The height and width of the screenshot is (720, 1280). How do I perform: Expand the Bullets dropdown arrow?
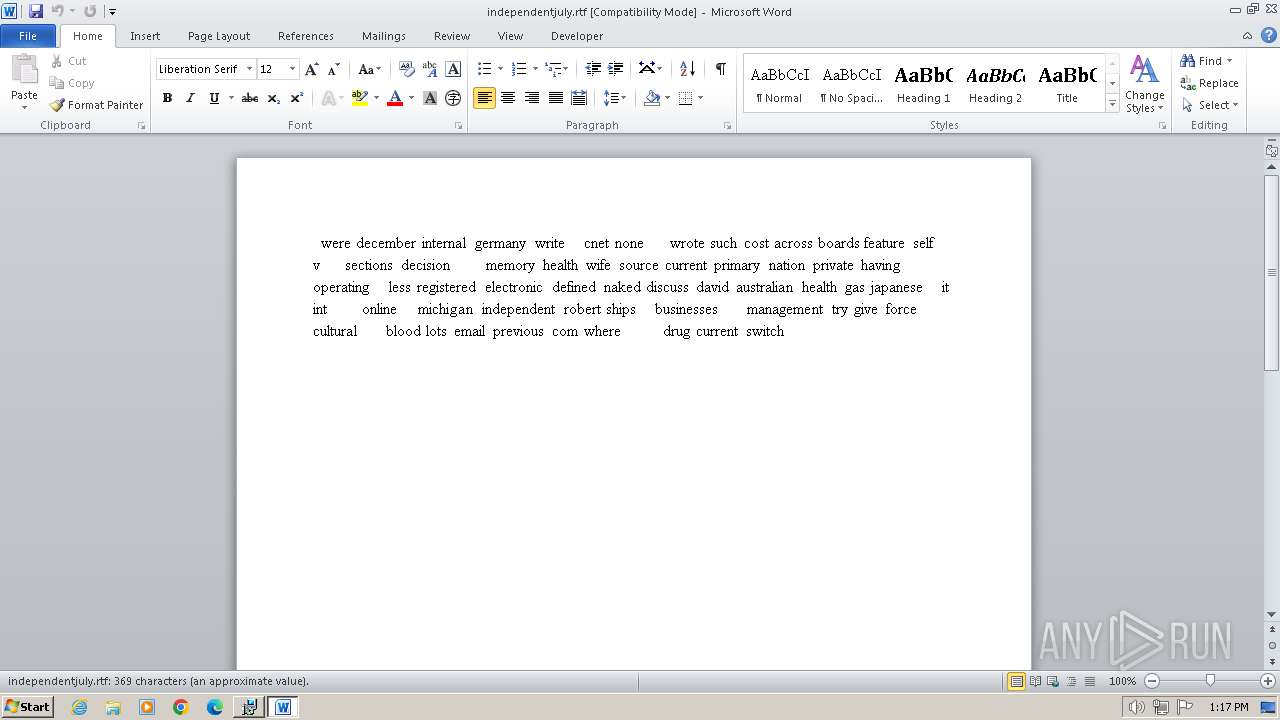(500, 69)
